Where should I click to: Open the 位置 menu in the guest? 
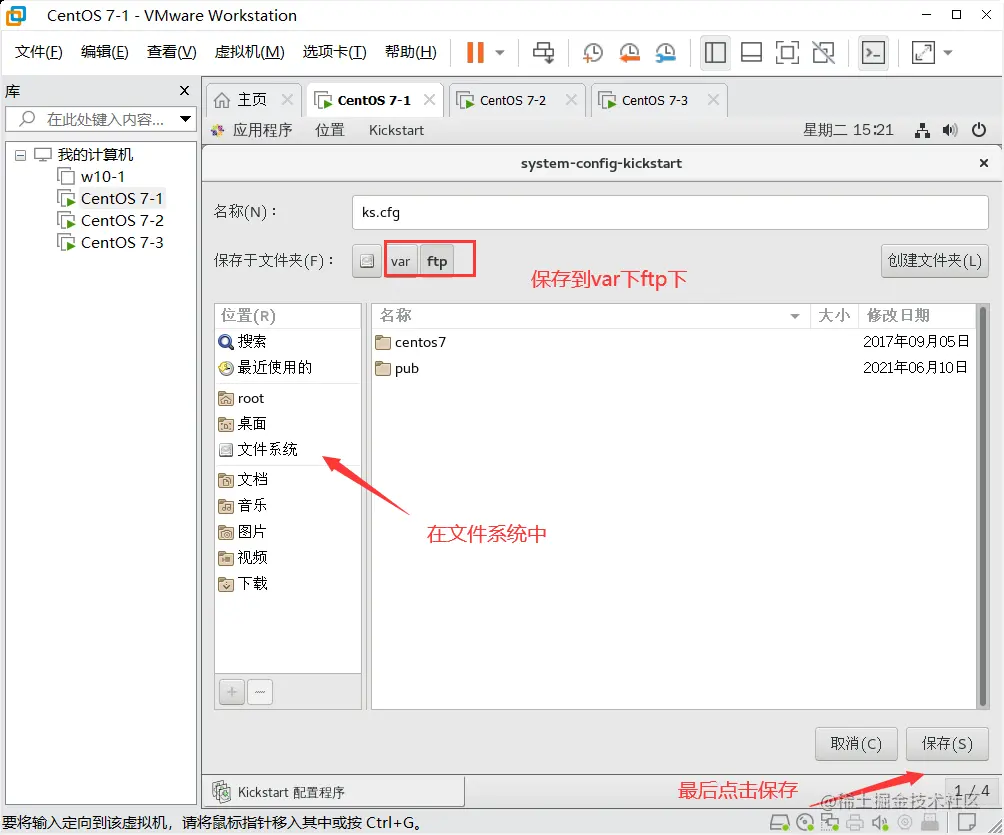pos(330,130)
